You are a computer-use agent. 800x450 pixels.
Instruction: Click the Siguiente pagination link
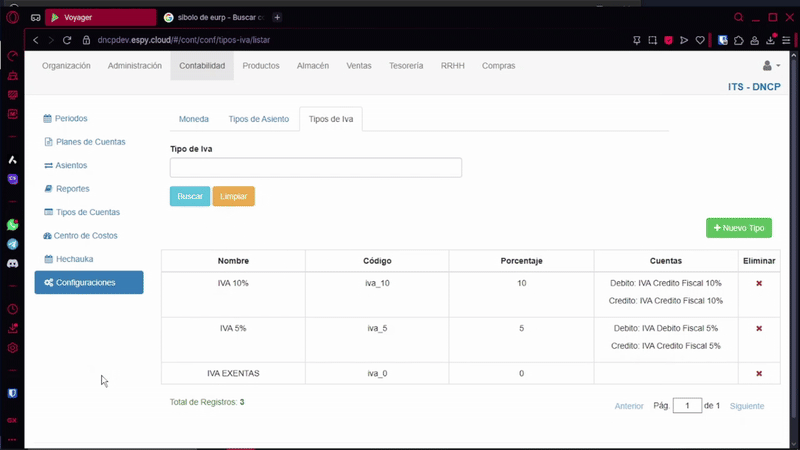746,406
